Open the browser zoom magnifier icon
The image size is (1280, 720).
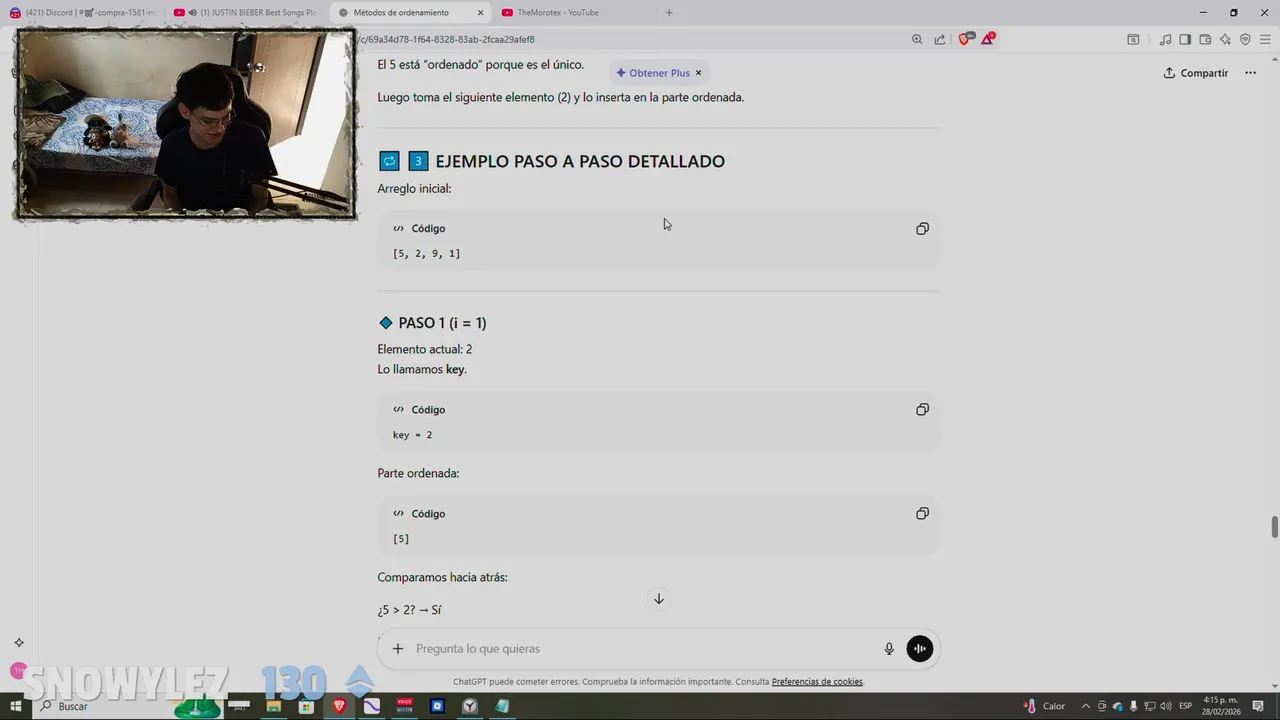coord(917,40)
